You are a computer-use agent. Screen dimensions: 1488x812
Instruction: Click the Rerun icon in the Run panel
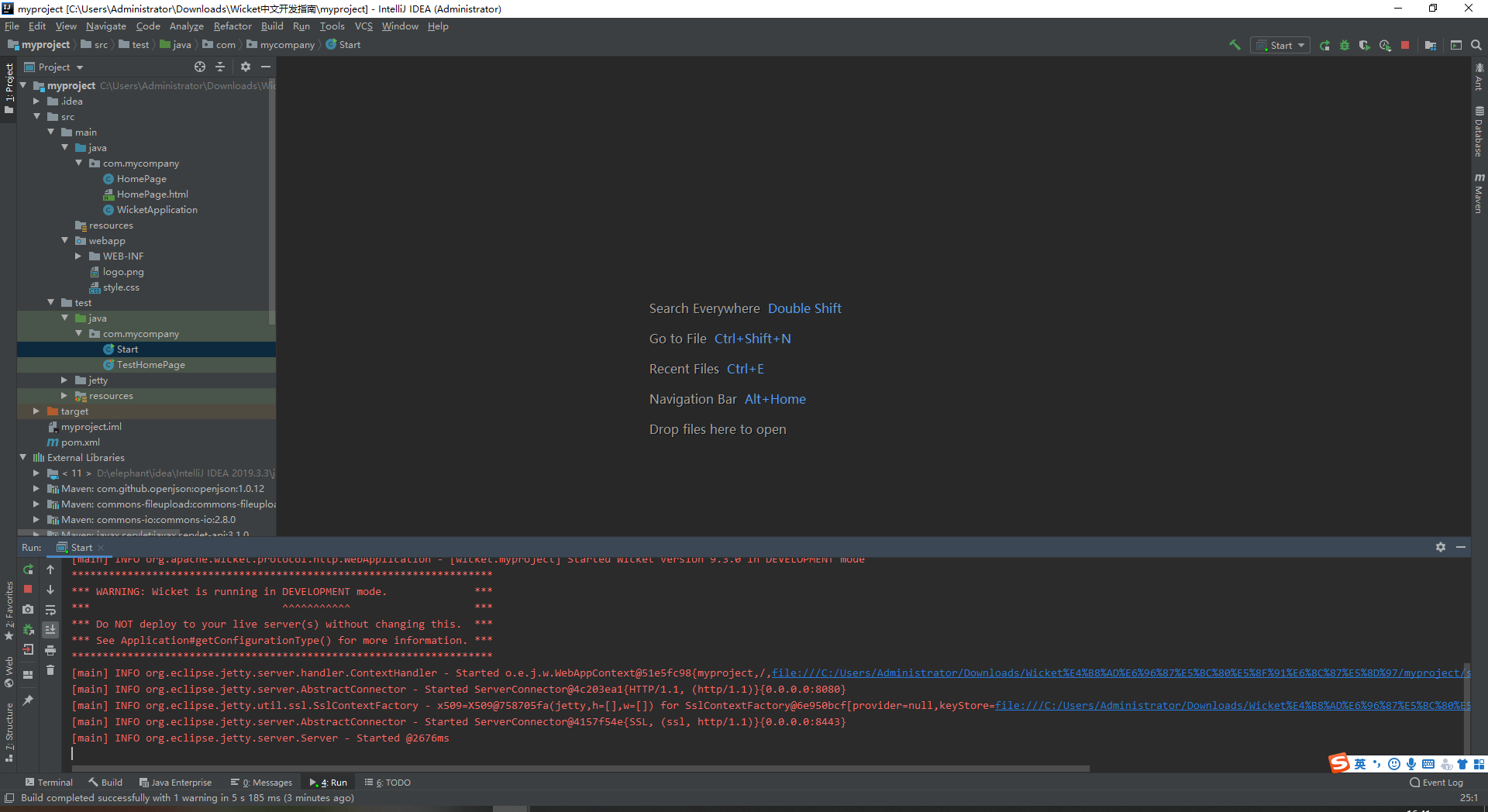28,569
